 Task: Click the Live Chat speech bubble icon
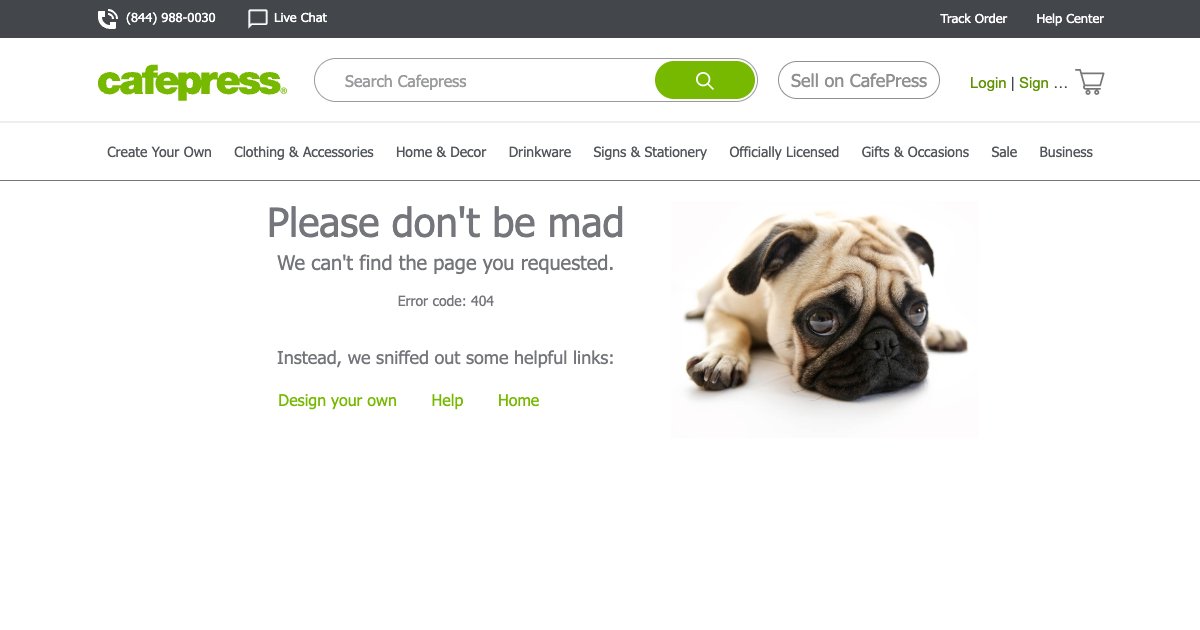pos(257,18)
